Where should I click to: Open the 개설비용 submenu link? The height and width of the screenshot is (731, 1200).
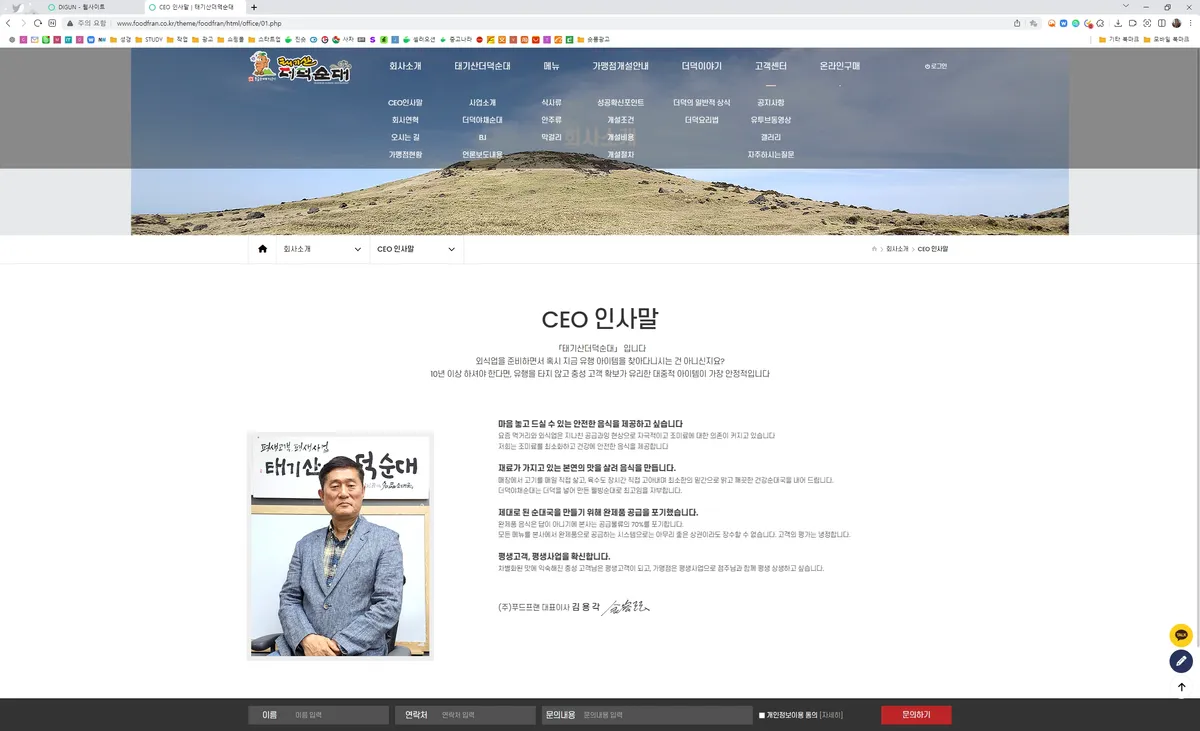(620, 137)
